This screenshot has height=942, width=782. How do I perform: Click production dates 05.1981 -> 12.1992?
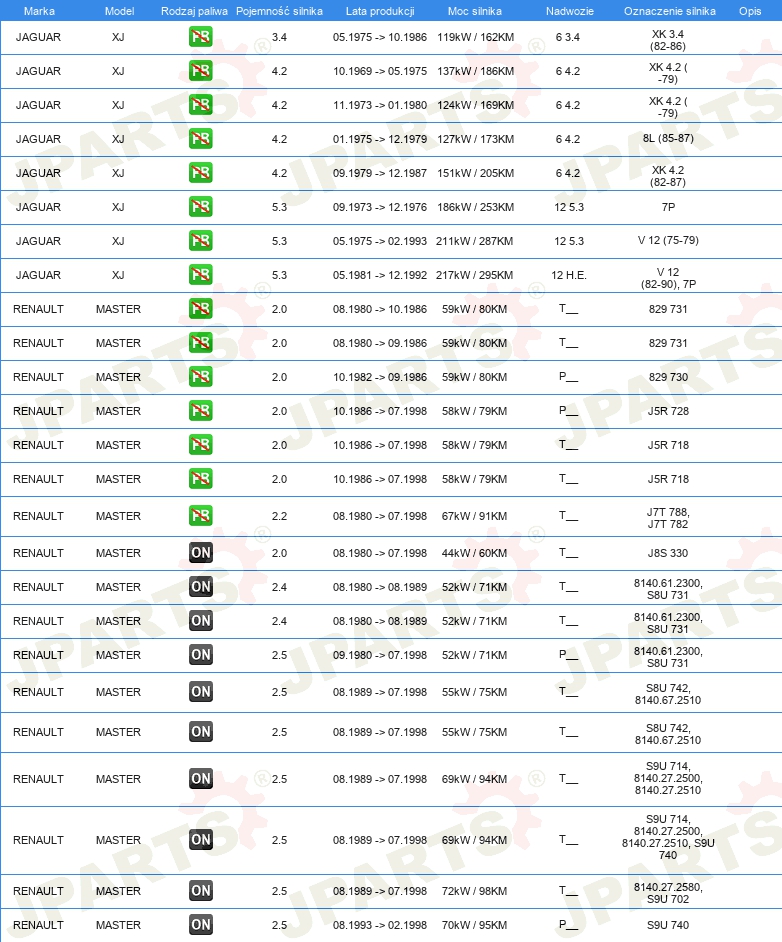point(380,275)
